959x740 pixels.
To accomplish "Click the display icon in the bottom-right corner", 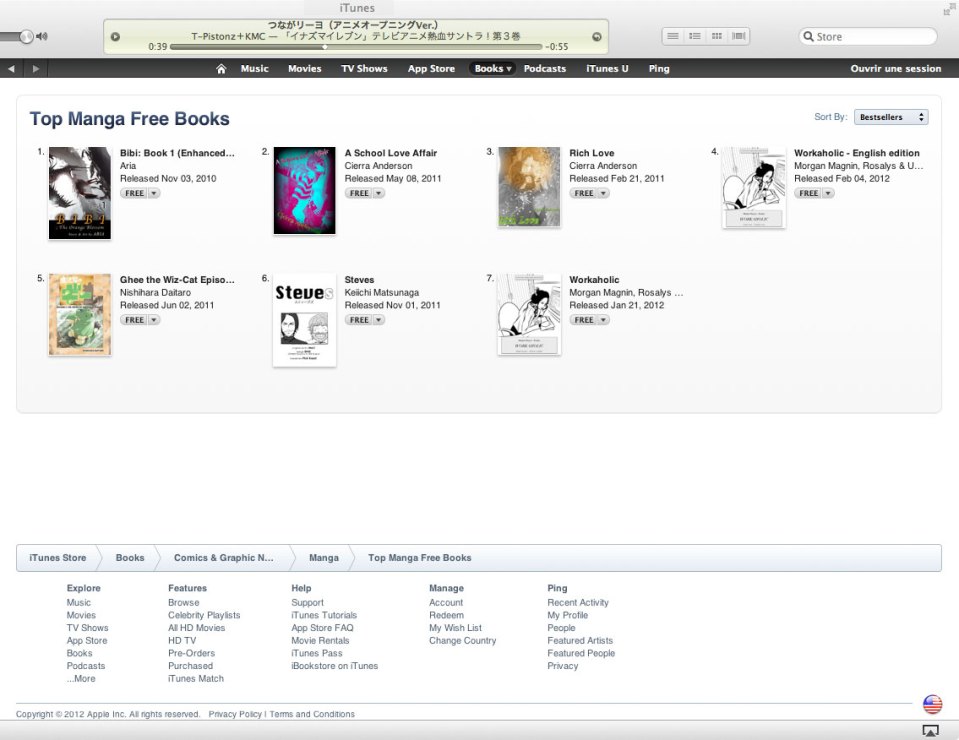I will point(932,729).
